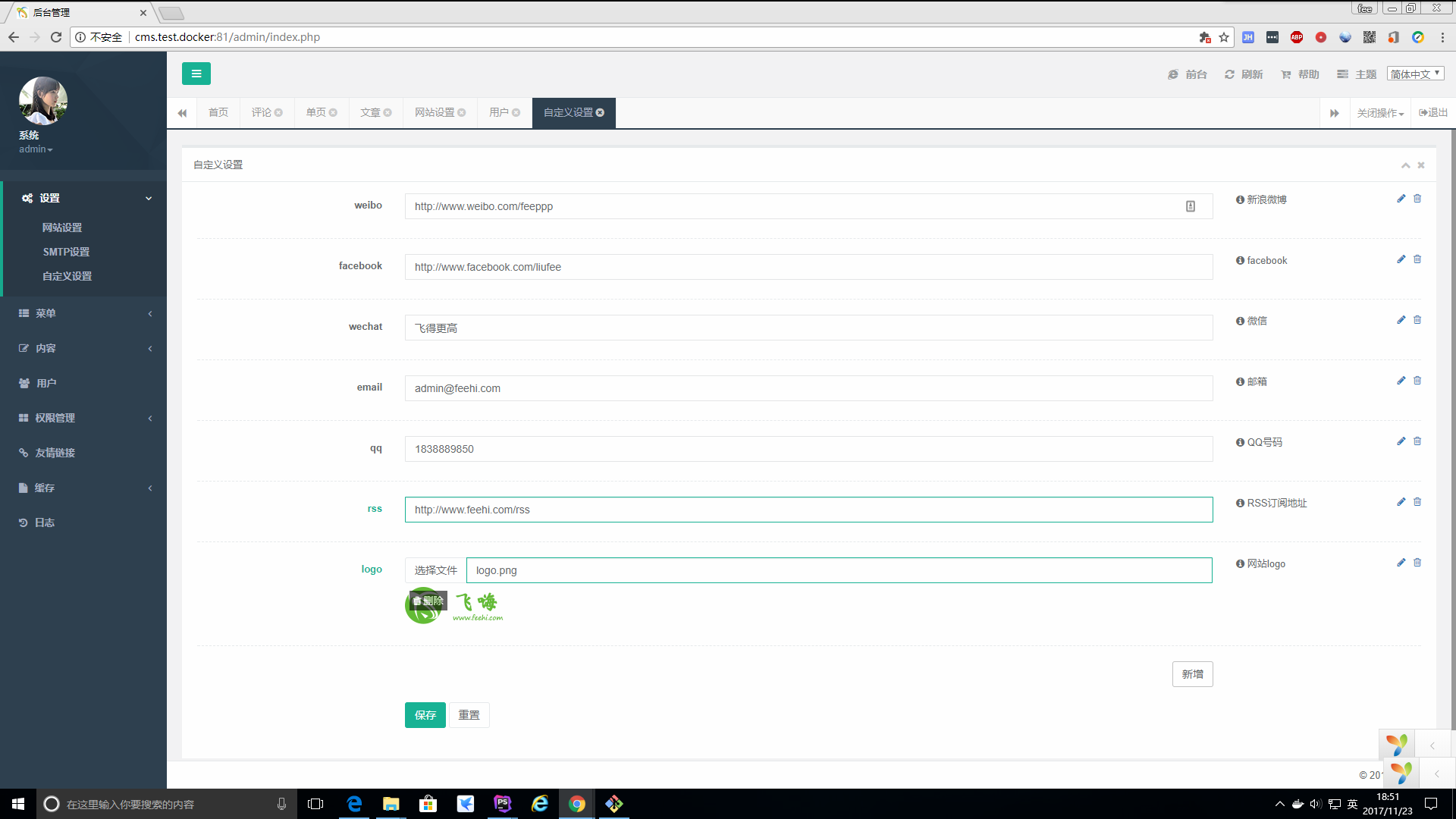This screenshot has width=1456, height=819.
Task: Open SMTP设置 in the sidebar
Action: click(66, 252)
